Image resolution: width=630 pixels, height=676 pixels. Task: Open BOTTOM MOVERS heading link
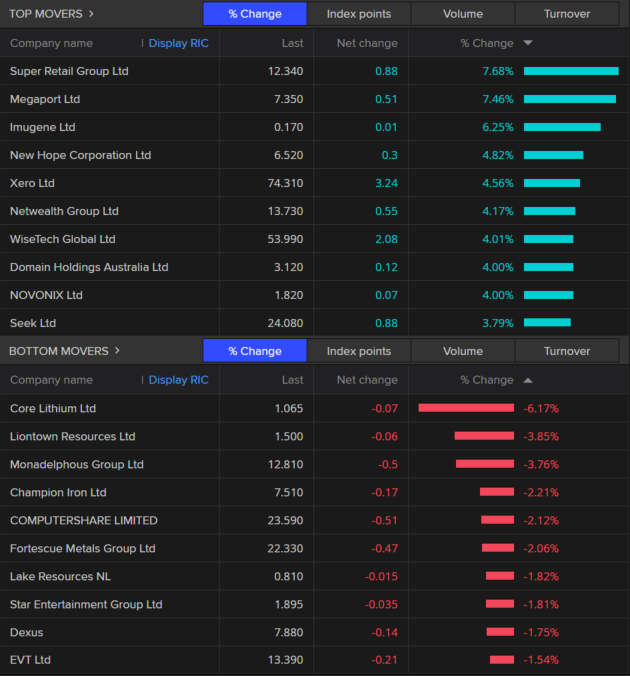pyautogui.click(x=59, y=351)
